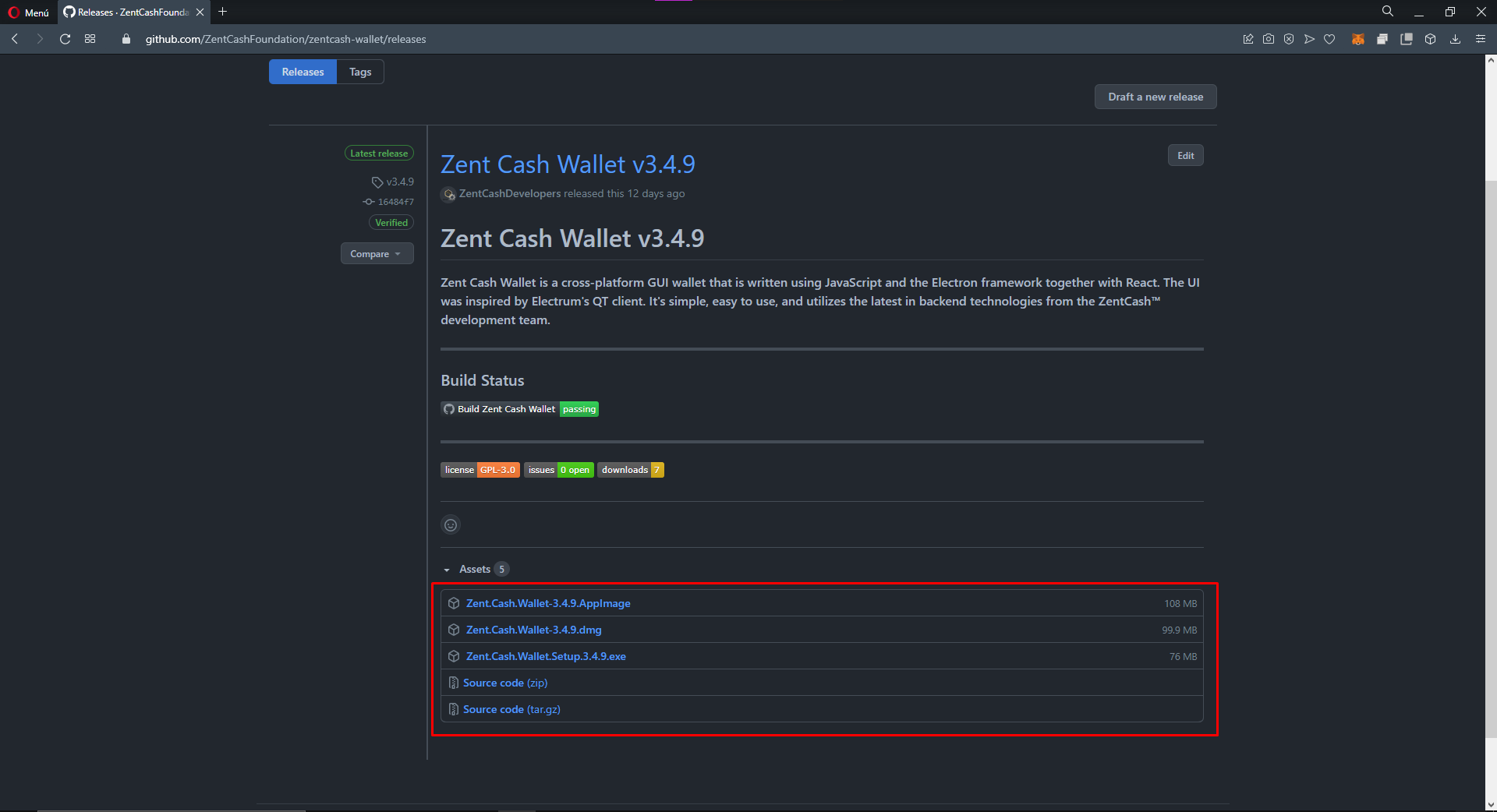1497x812 pixels.
Task: Click the issues 0 open badge
Action: (559, 470)
